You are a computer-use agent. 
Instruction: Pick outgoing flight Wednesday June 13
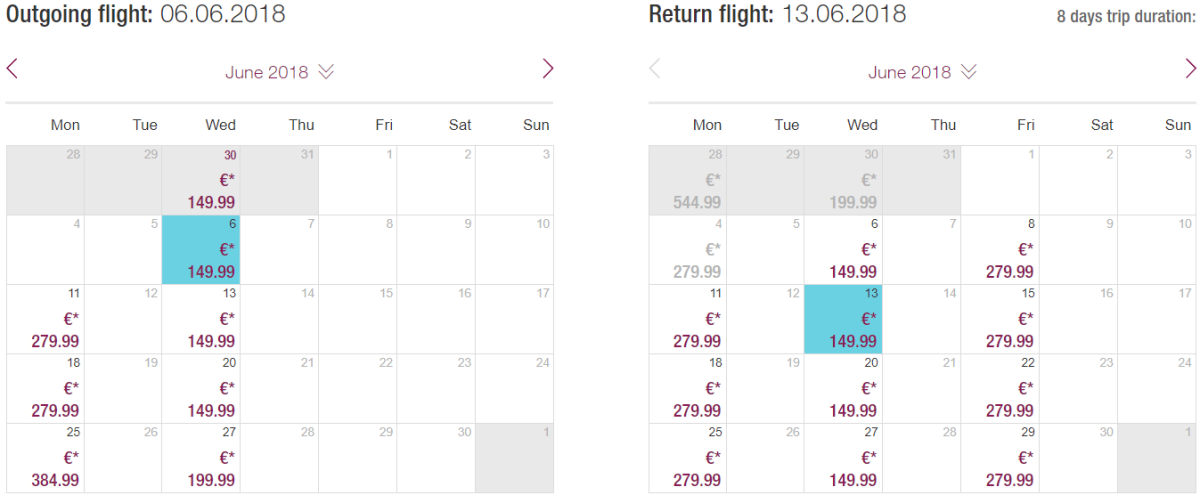[x=201, y=319]
